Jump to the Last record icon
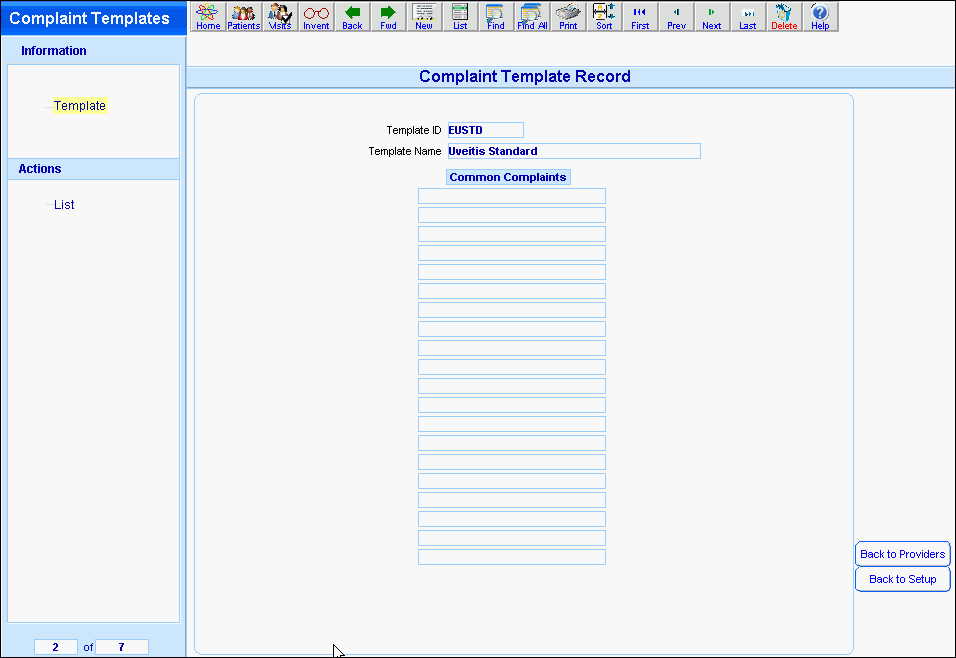This screenshot has height=658, width=956. pyautogui.click(x=747, y=16)
